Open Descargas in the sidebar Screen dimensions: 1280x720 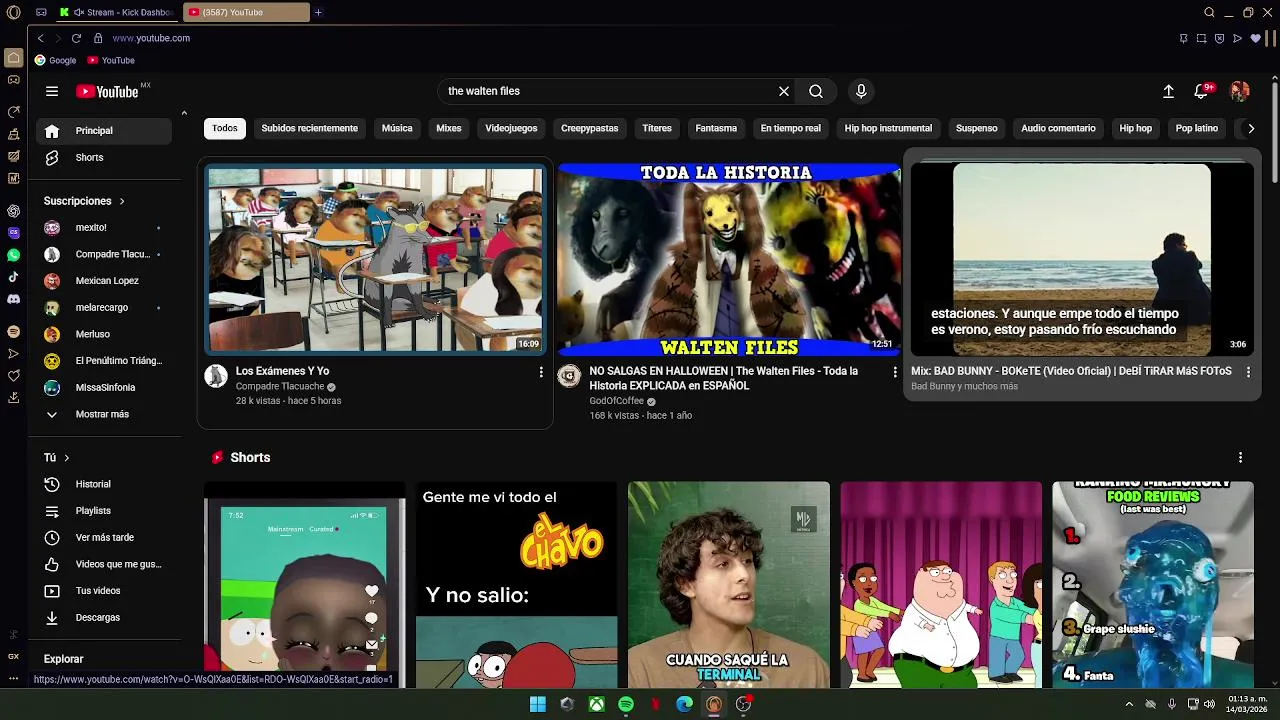(x=104, y=618)
